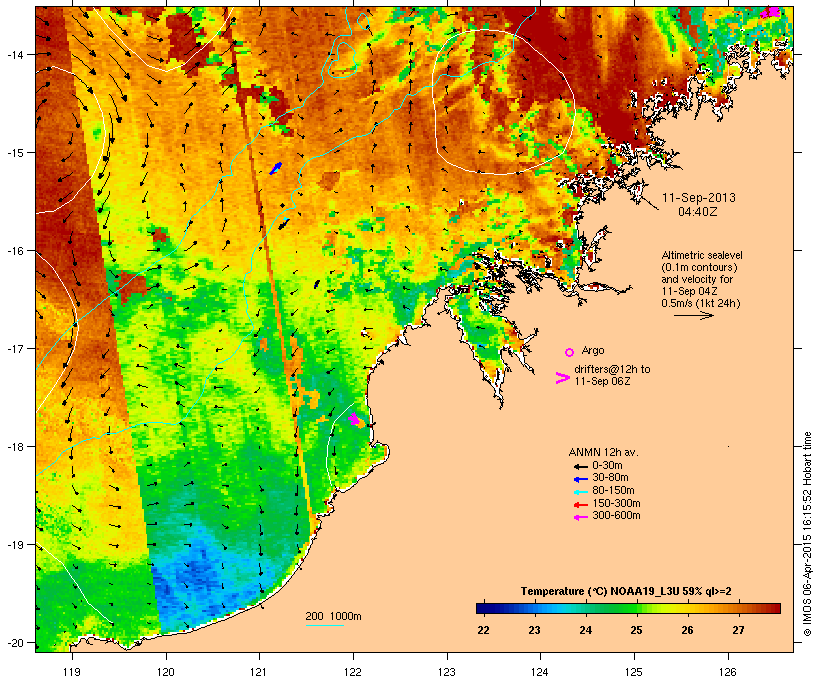Viewport: 820px width, 680px height.
Task: Click the 23 value on temperature scale
Action: click(x=534, y=630)
